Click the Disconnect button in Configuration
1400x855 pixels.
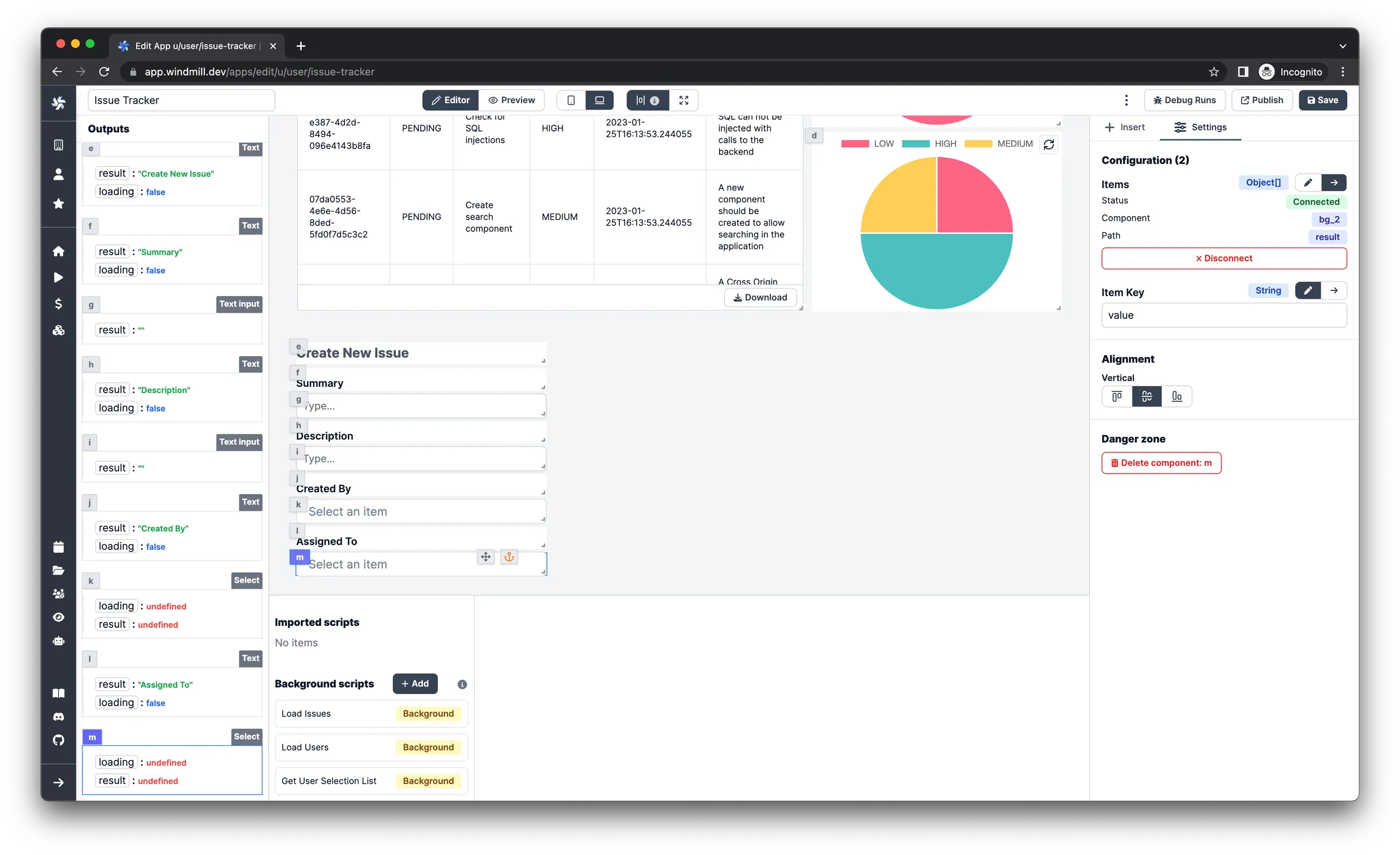(1224, 258)
